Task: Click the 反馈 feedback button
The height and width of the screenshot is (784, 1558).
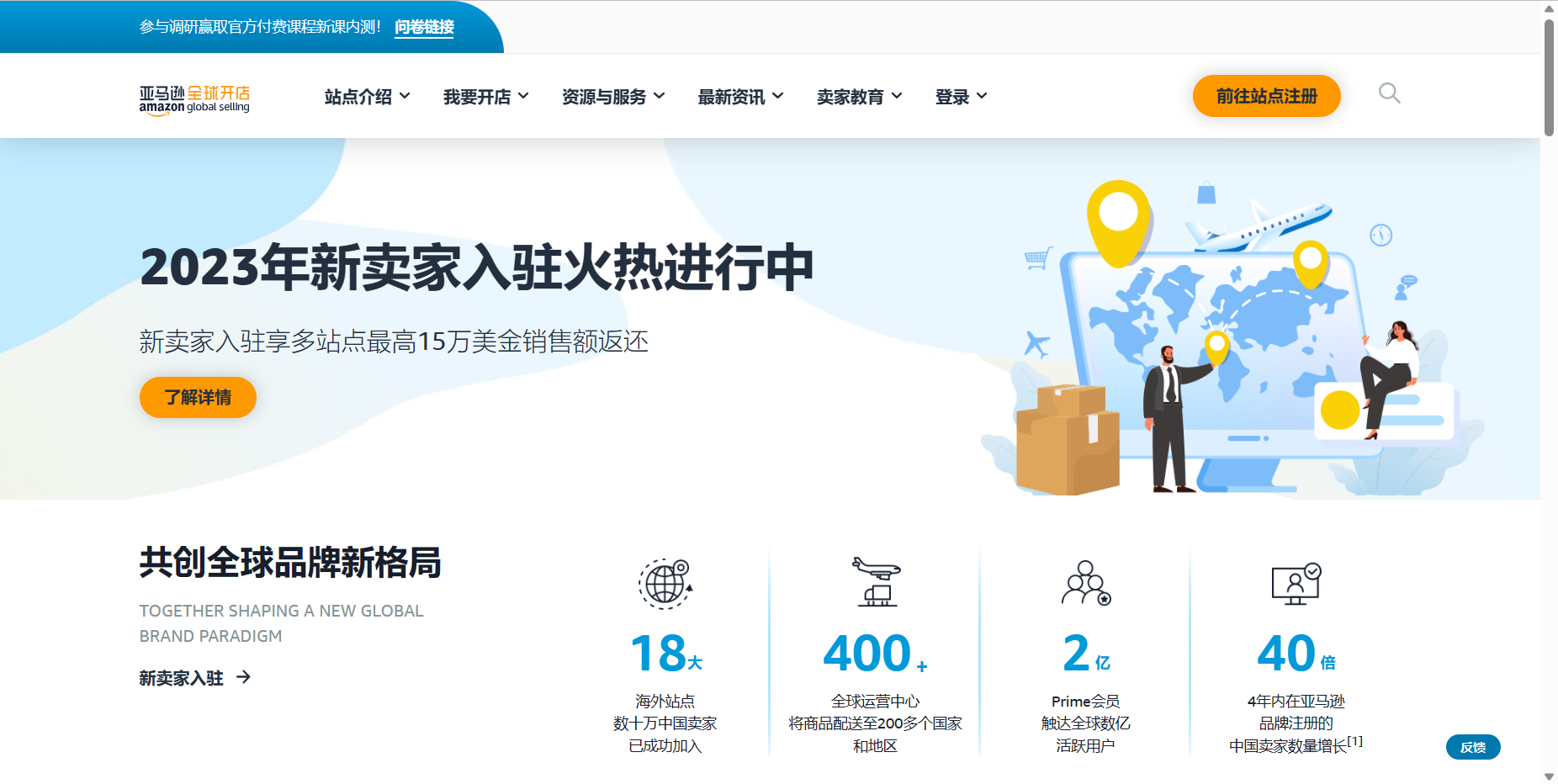Action: click(x=1473, y=747)
